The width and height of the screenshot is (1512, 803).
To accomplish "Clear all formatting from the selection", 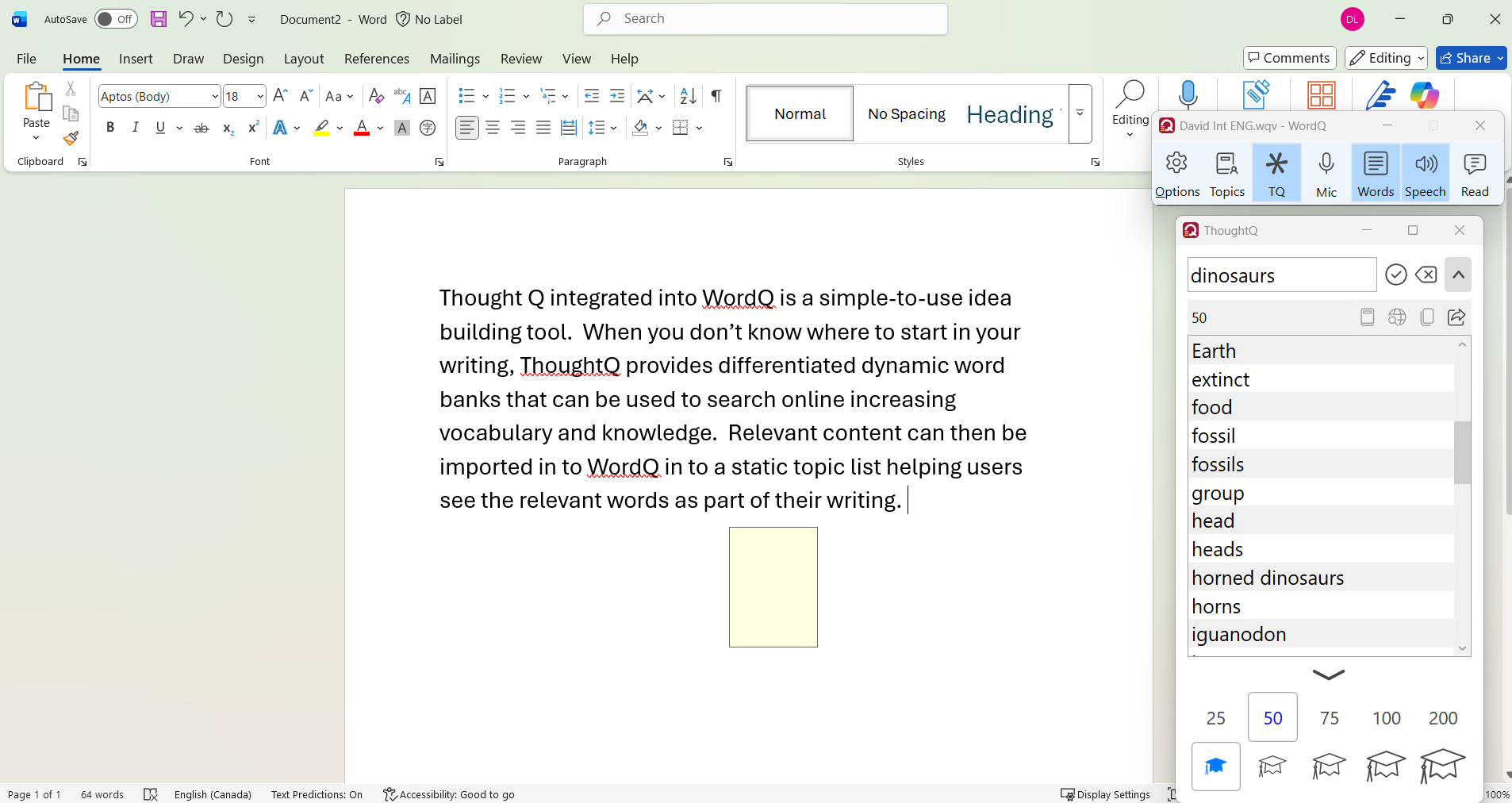I will click(x=377, y=96).
